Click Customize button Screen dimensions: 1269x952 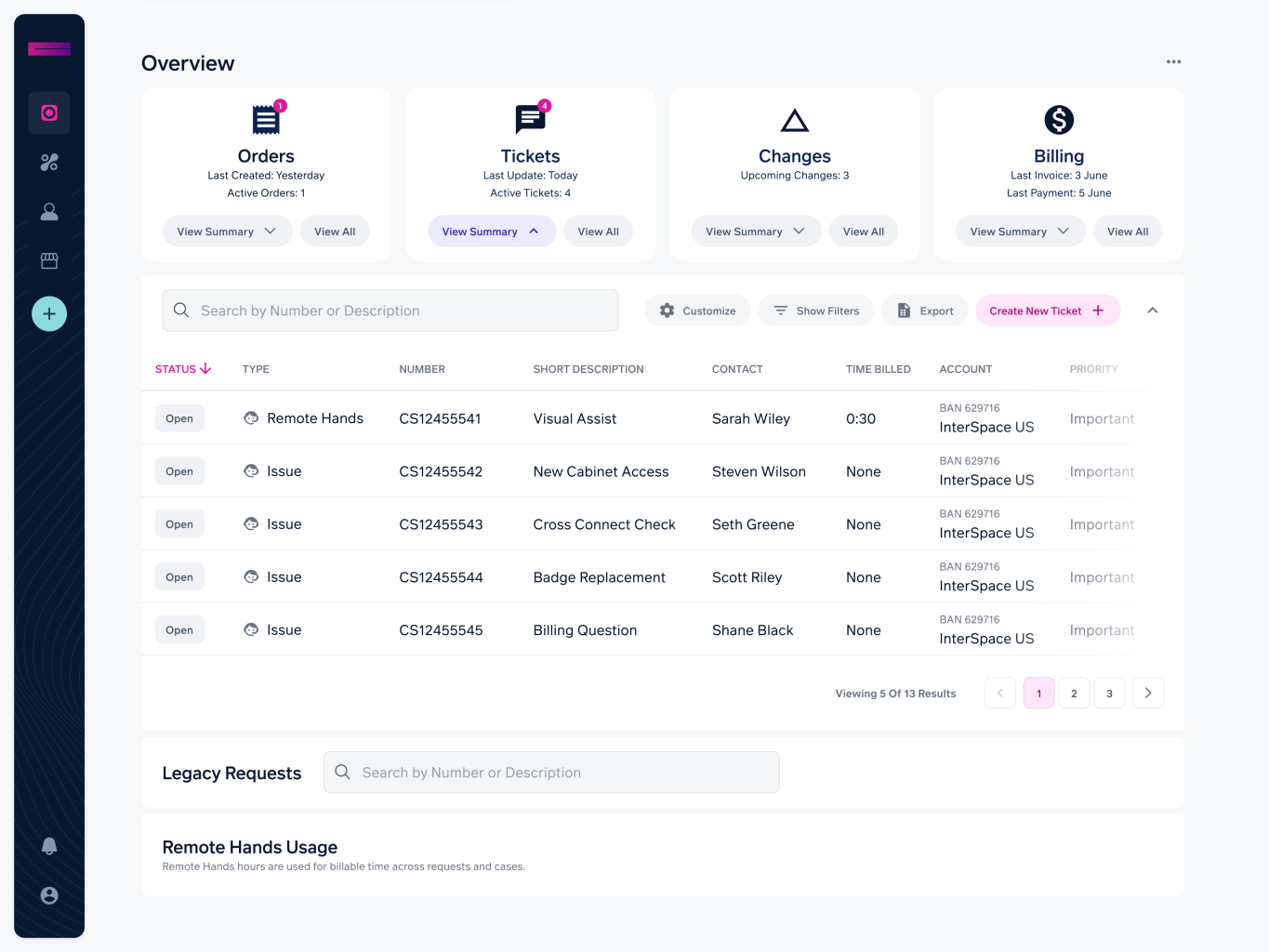(697, 311)
